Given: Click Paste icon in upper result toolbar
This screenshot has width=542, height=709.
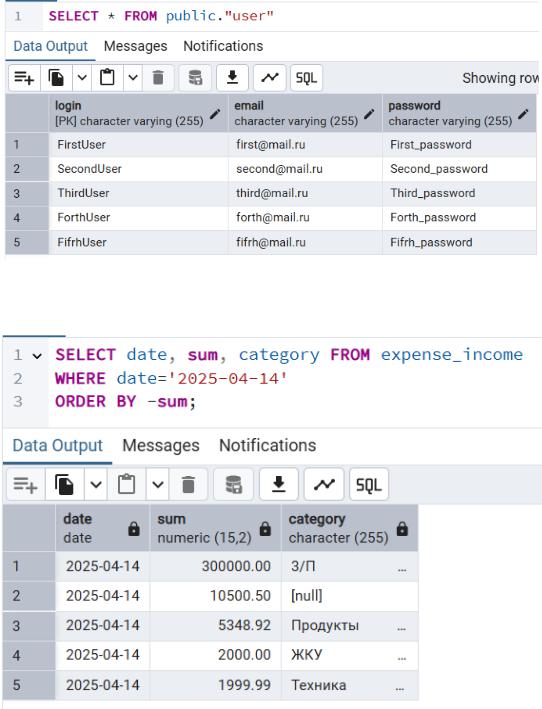Looking at the screenshot, I should (x=107, y=78).
